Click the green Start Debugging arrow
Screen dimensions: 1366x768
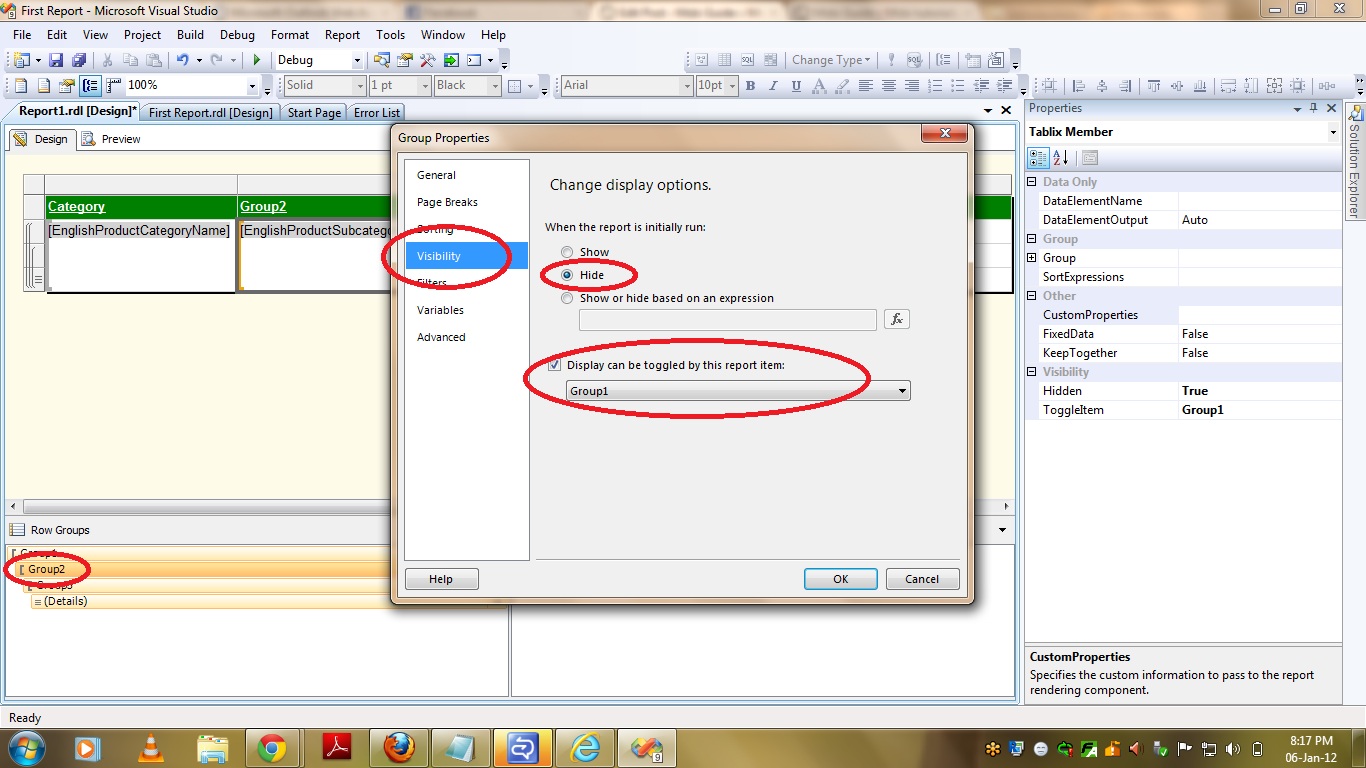coord(257,61)
